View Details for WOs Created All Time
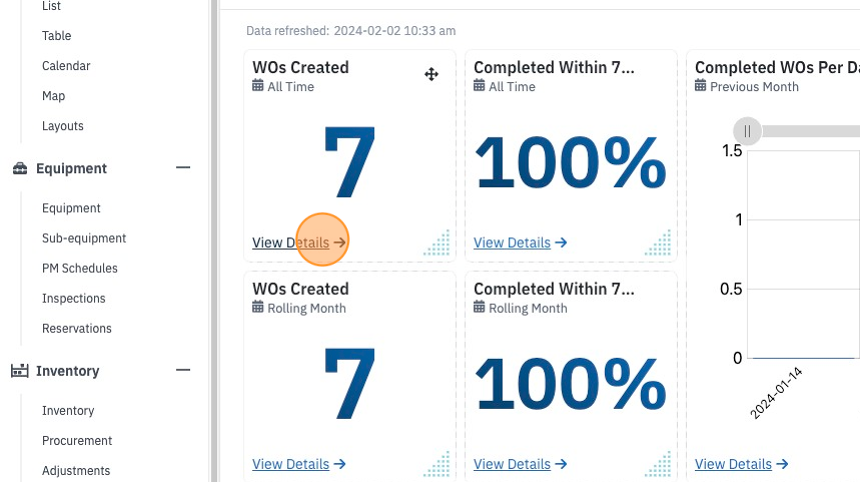The width and height of the screenshot is (860, 482). [x=299, y=242]
